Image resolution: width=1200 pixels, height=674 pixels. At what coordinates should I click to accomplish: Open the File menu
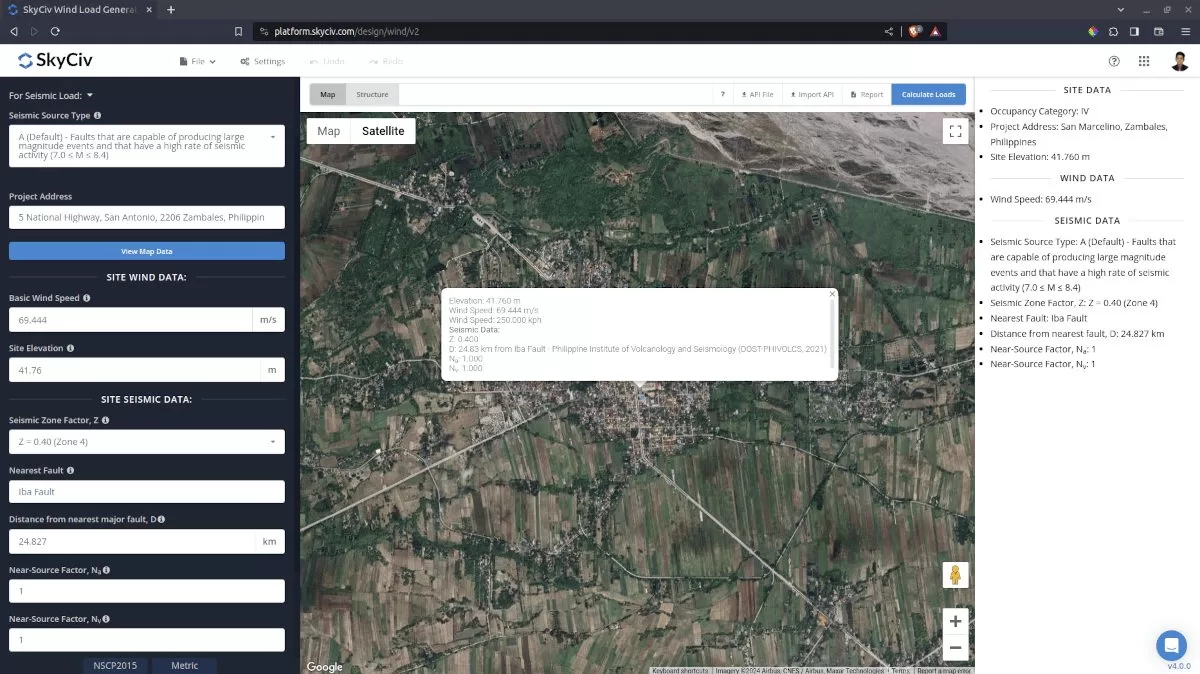pyautogui.click(x=196, y=60)
